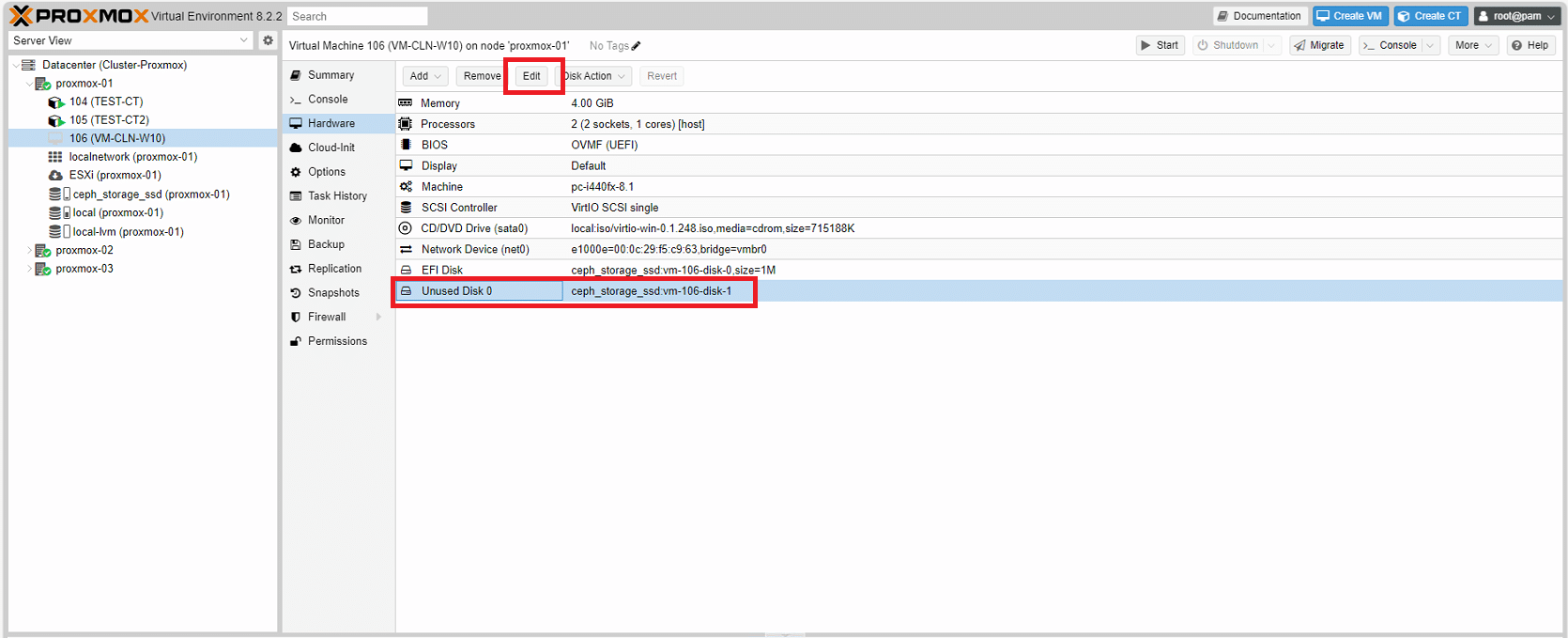Expand the Firewall submenu arrow
Viewport: 1568px width, 638px height.
point(378,318)
